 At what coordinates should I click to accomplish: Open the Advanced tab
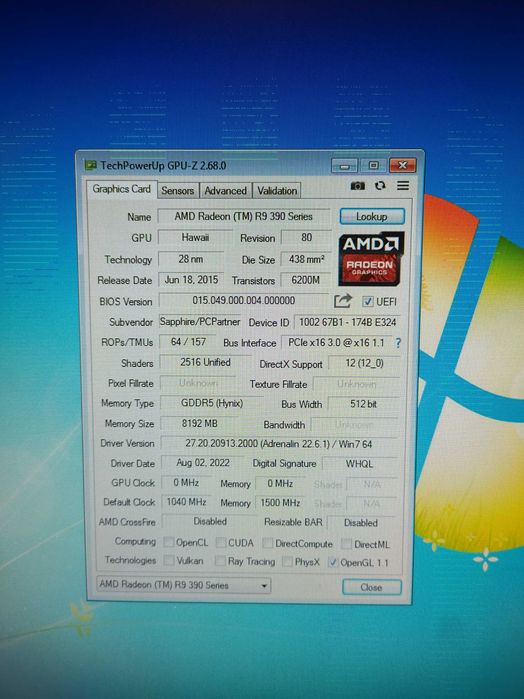[x=225, y=191]
